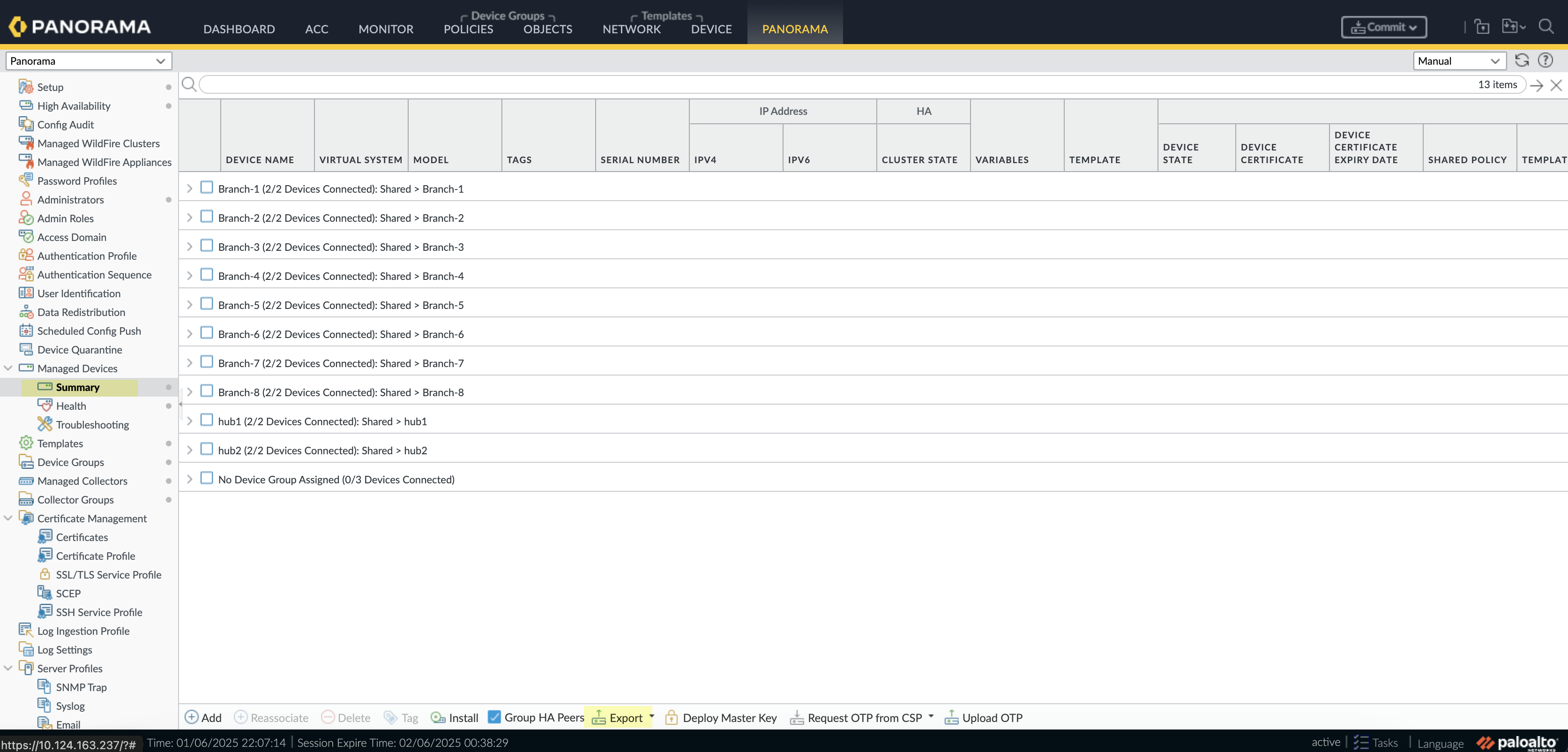This screenshot has height=752, width=1568.
Task: Expand the Branch-1 device group row
Action: tap(189, 189)
